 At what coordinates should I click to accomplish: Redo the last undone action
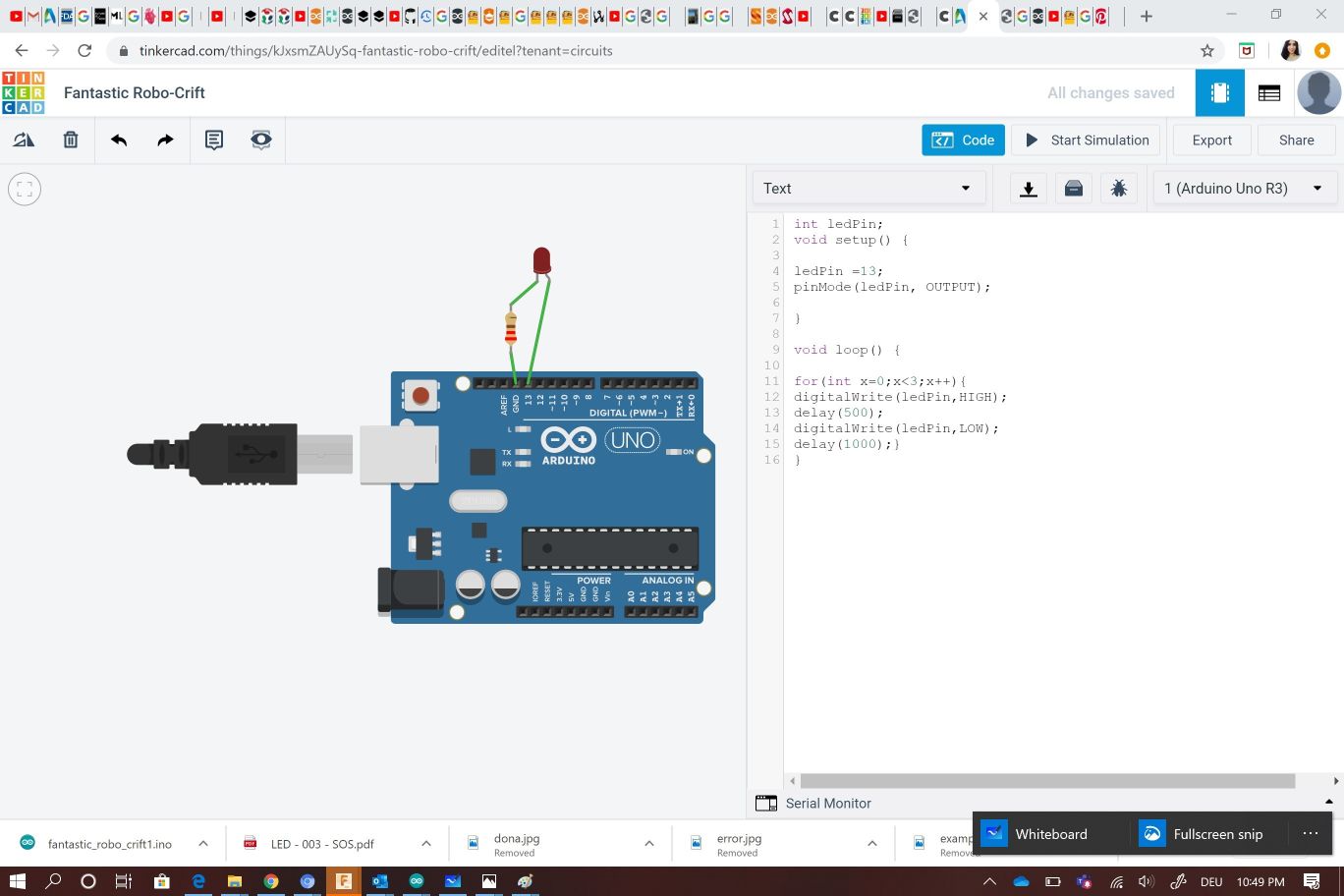[165, 140]
